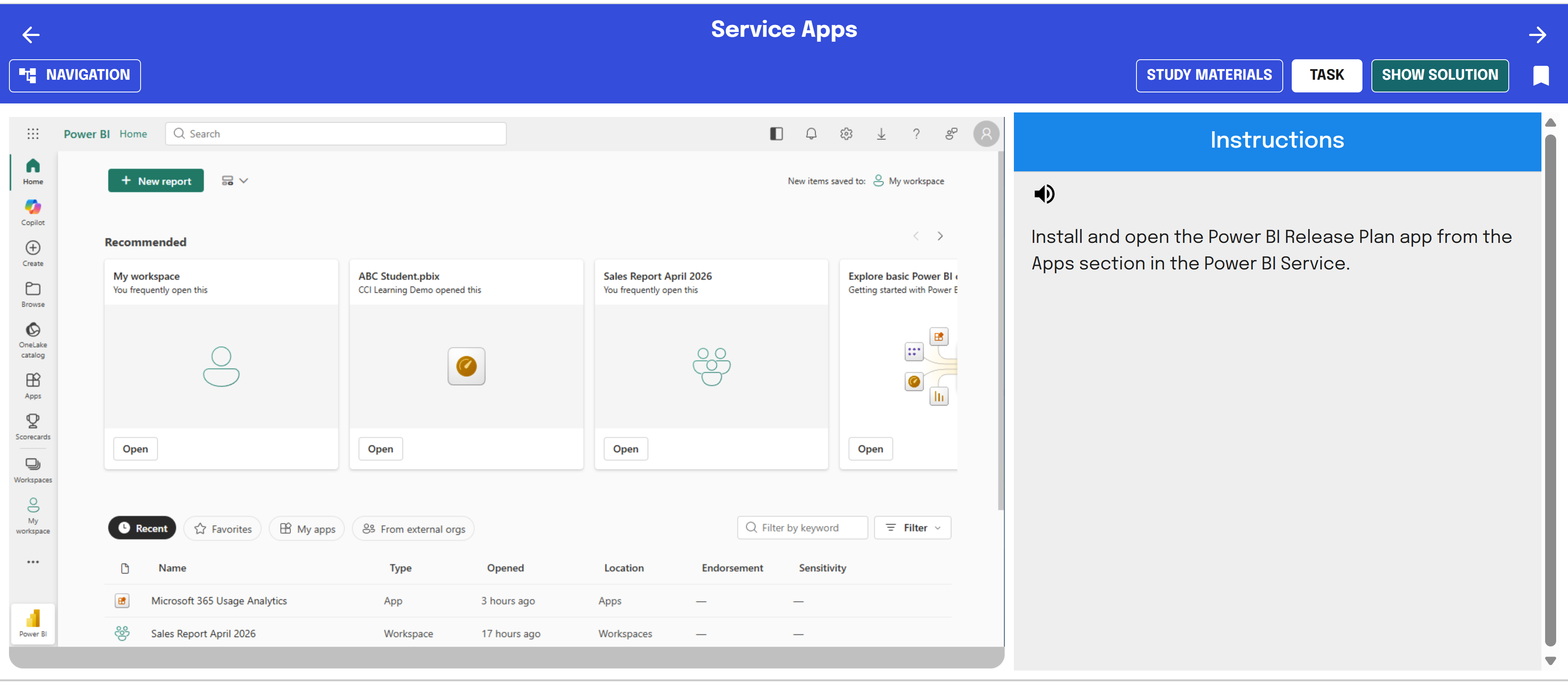Open the ABC Student.pbix card
This screenshot has height=682, width=1568.
pos(380,449)
